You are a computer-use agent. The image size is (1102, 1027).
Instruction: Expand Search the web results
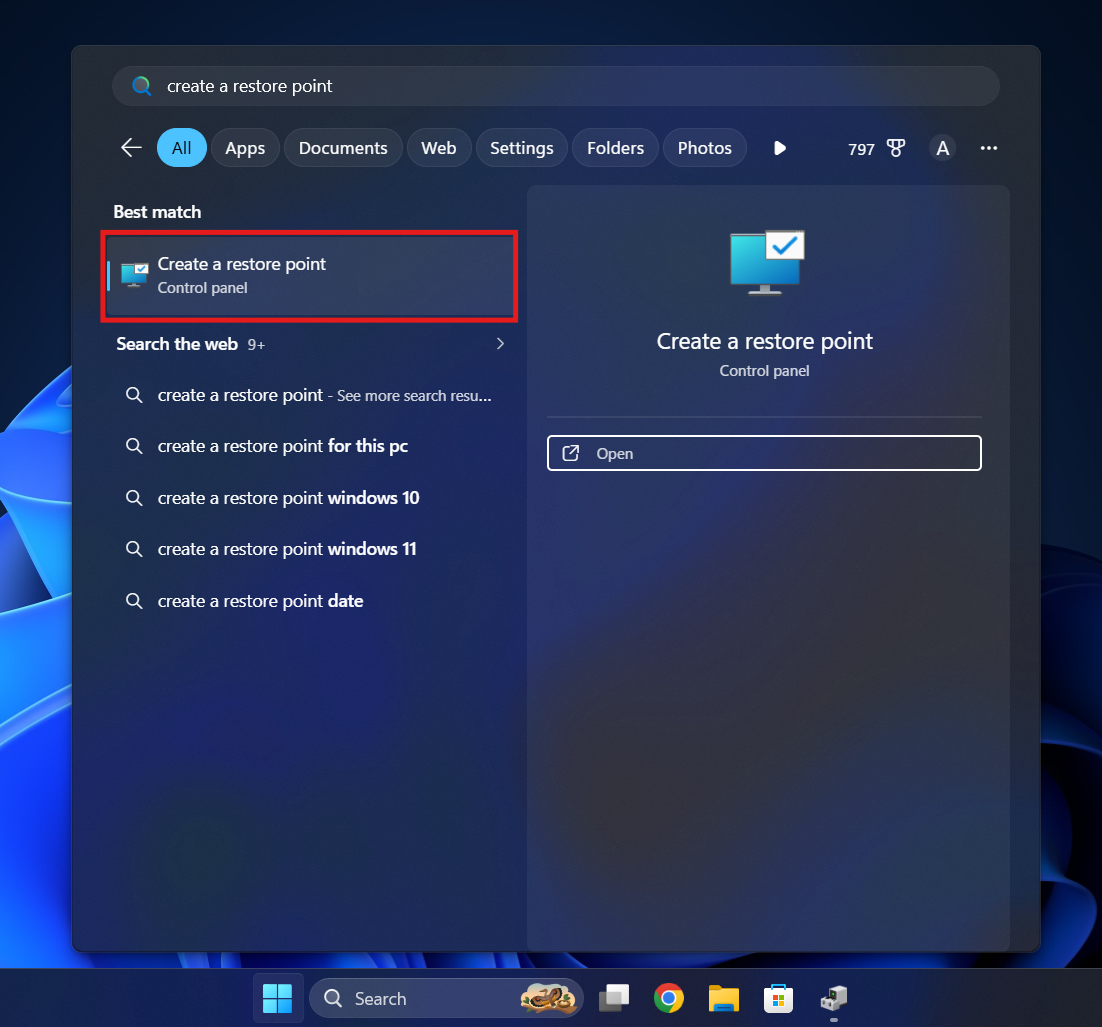pos(500,343)
